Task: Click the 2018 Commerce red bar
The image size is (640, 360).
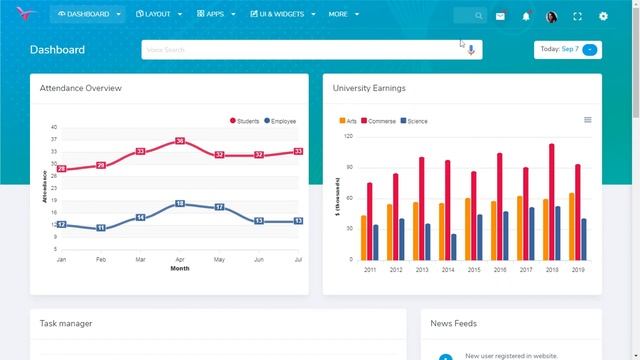Action: pyautogui.click(x=552, y=202)
